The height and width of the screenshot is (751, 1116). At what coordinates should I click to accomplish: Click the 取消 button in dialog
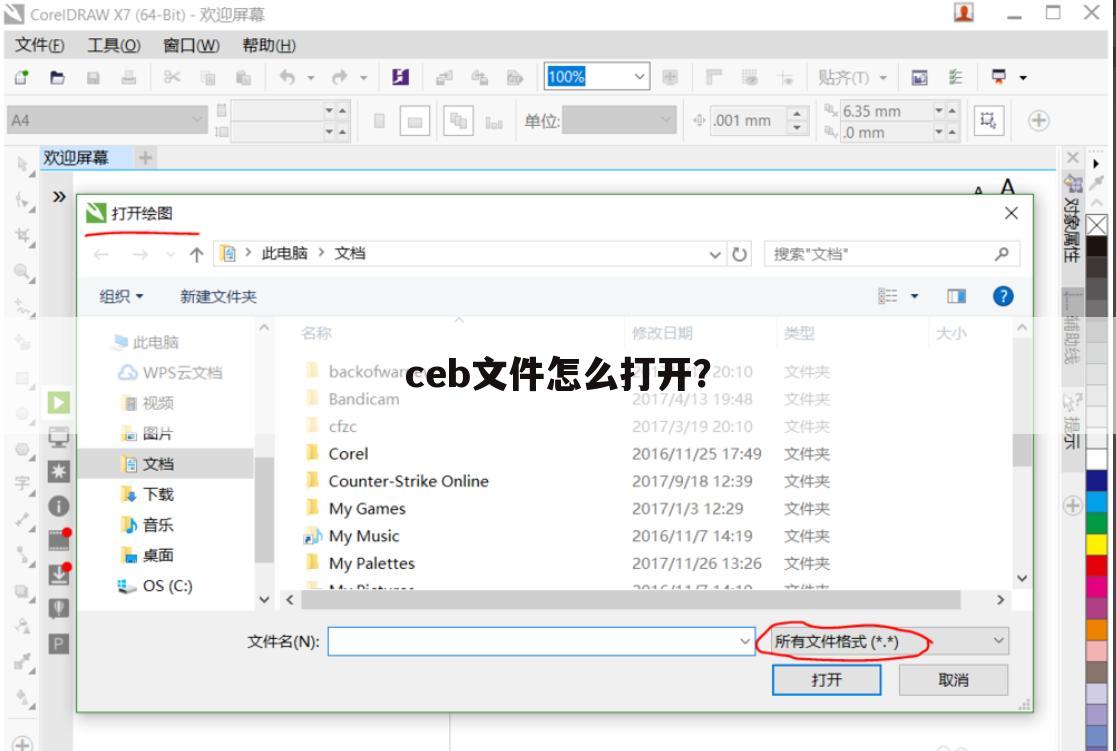pos(953,680)
